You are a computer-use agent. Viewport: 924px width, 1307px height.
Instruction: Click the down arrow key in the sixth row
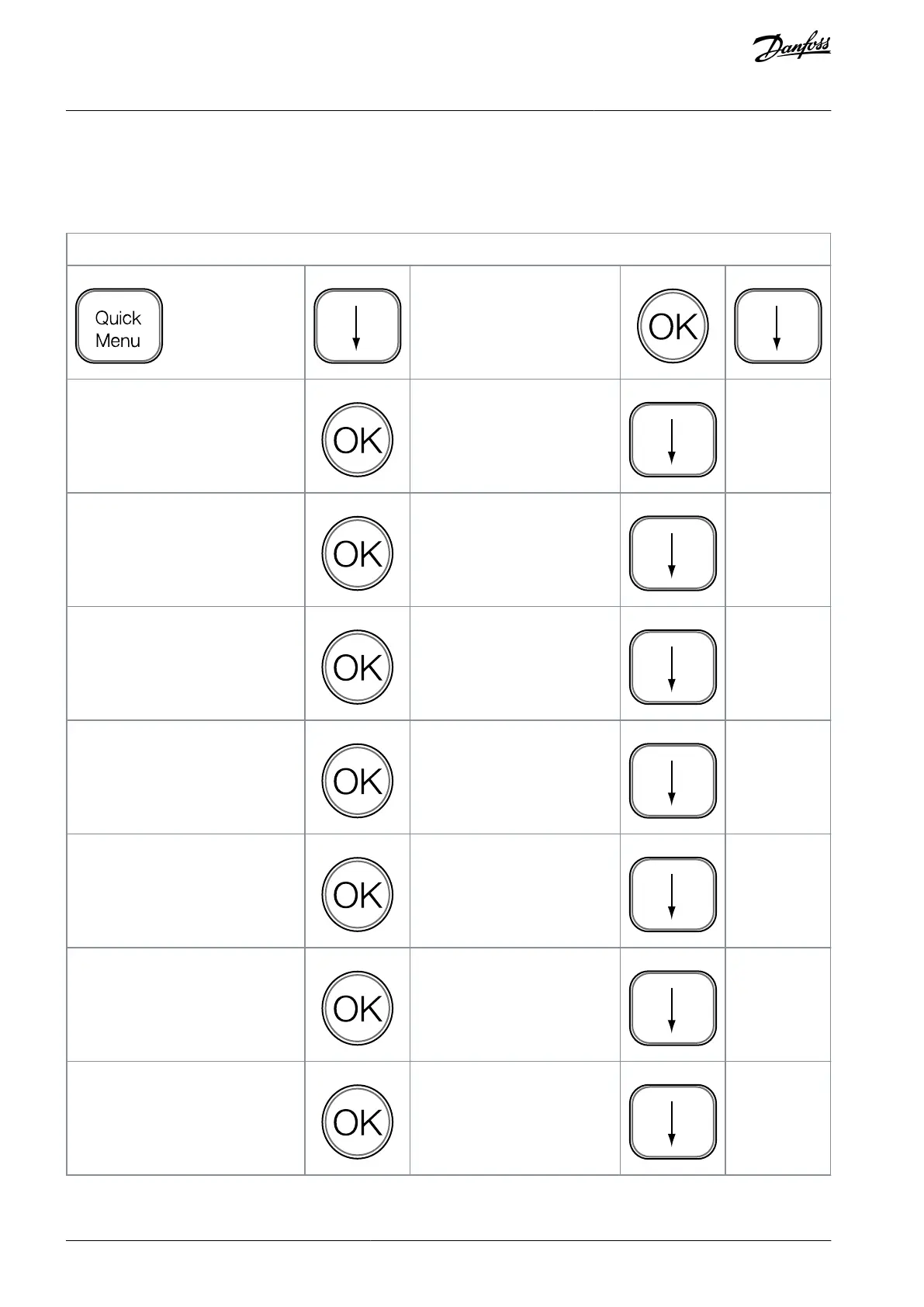click(x=673, y=895)
